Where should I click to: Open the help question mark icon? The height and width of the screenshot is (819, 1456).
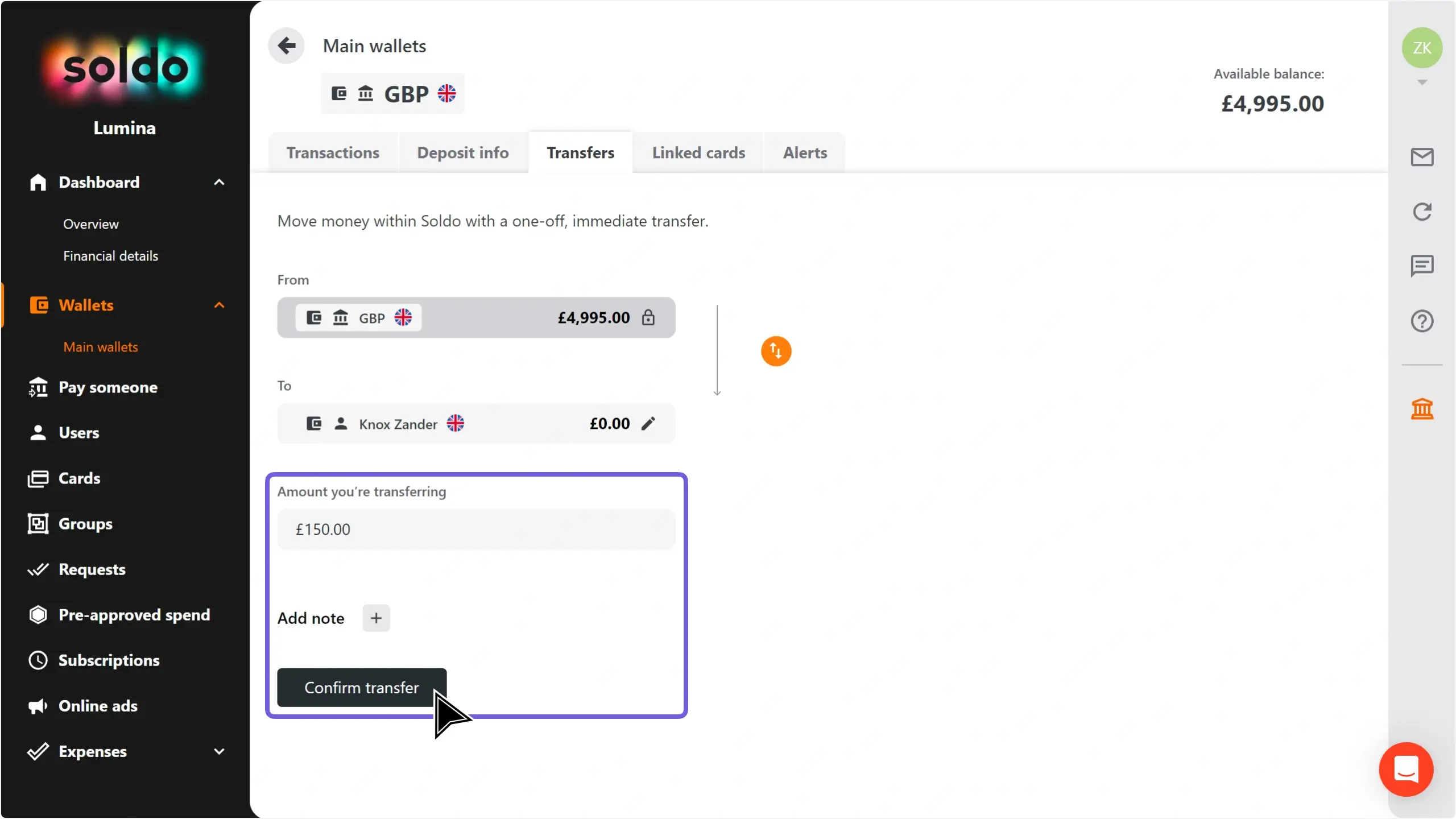click(x=1422, y=321)
